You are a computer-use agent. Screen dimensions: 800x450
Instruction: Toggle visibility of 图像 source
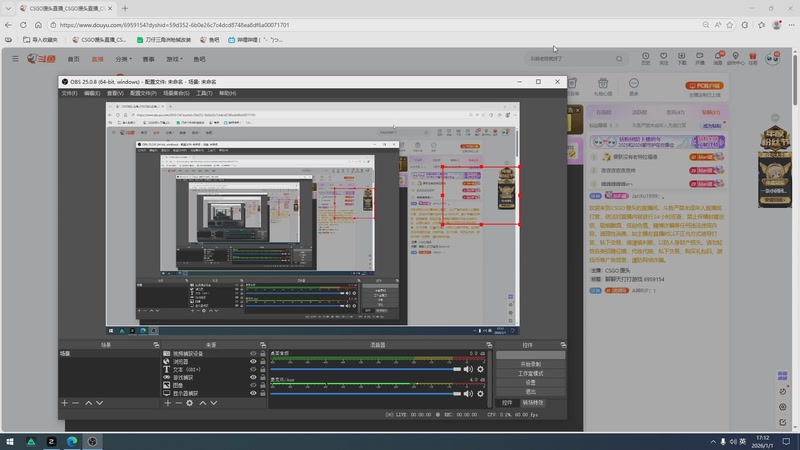tap(253, 385)
